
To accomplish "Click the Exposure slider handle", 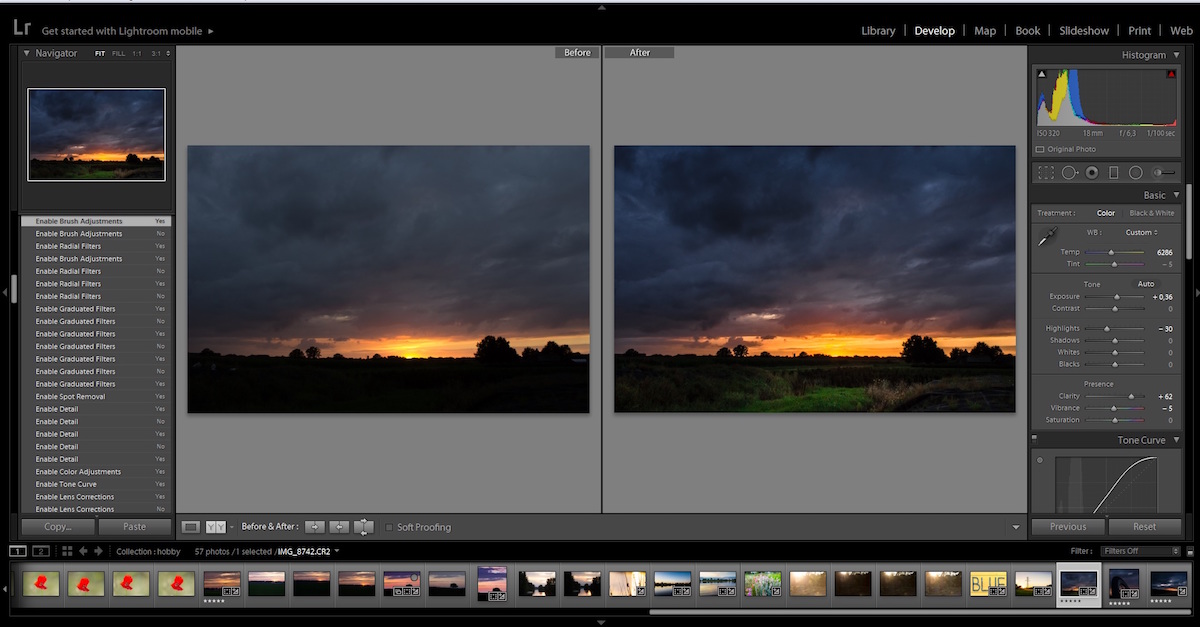I will tap(1117, 297).
